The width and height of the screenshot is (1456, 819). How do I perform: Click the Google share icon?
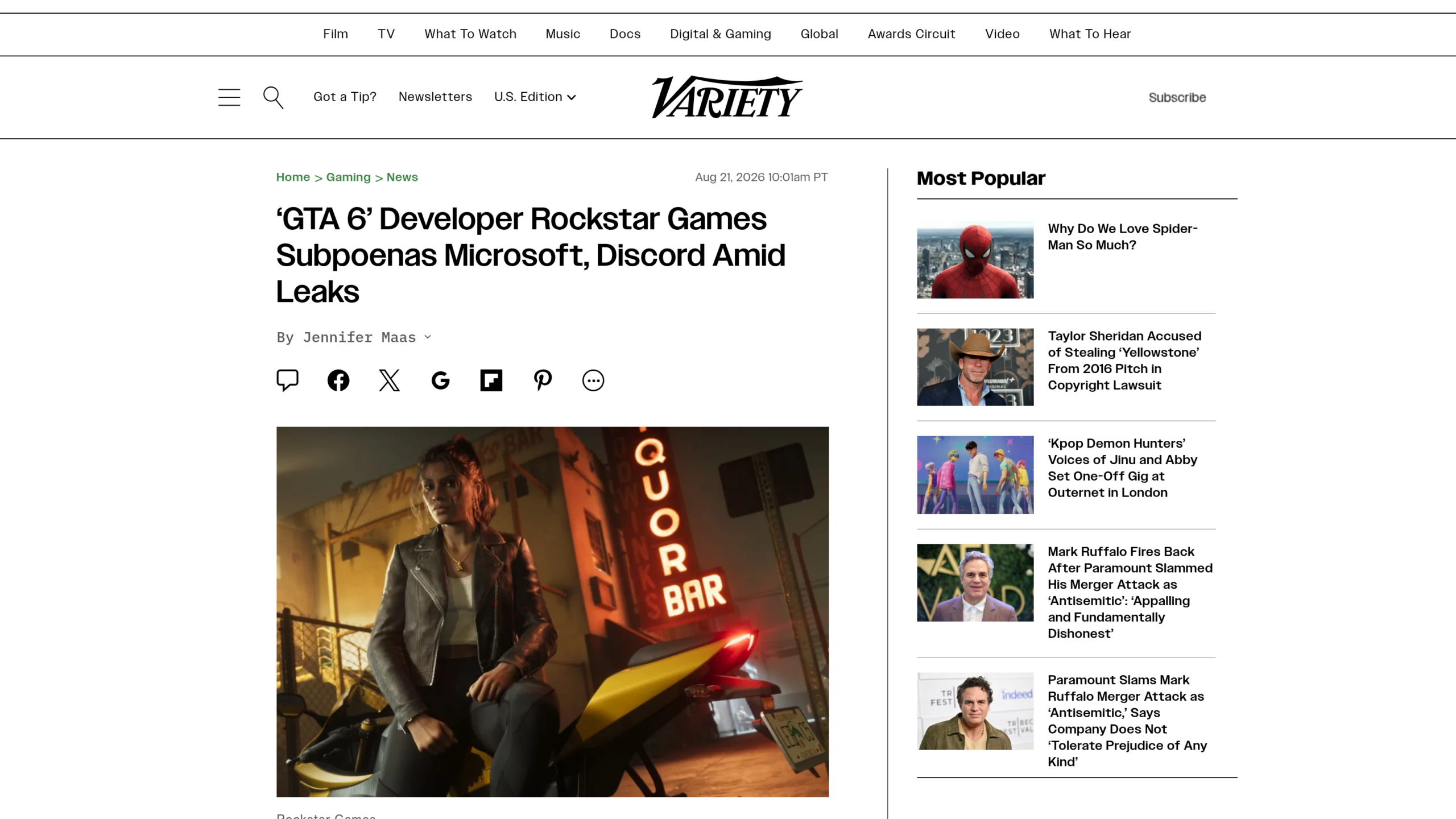[x=440, y=380]
